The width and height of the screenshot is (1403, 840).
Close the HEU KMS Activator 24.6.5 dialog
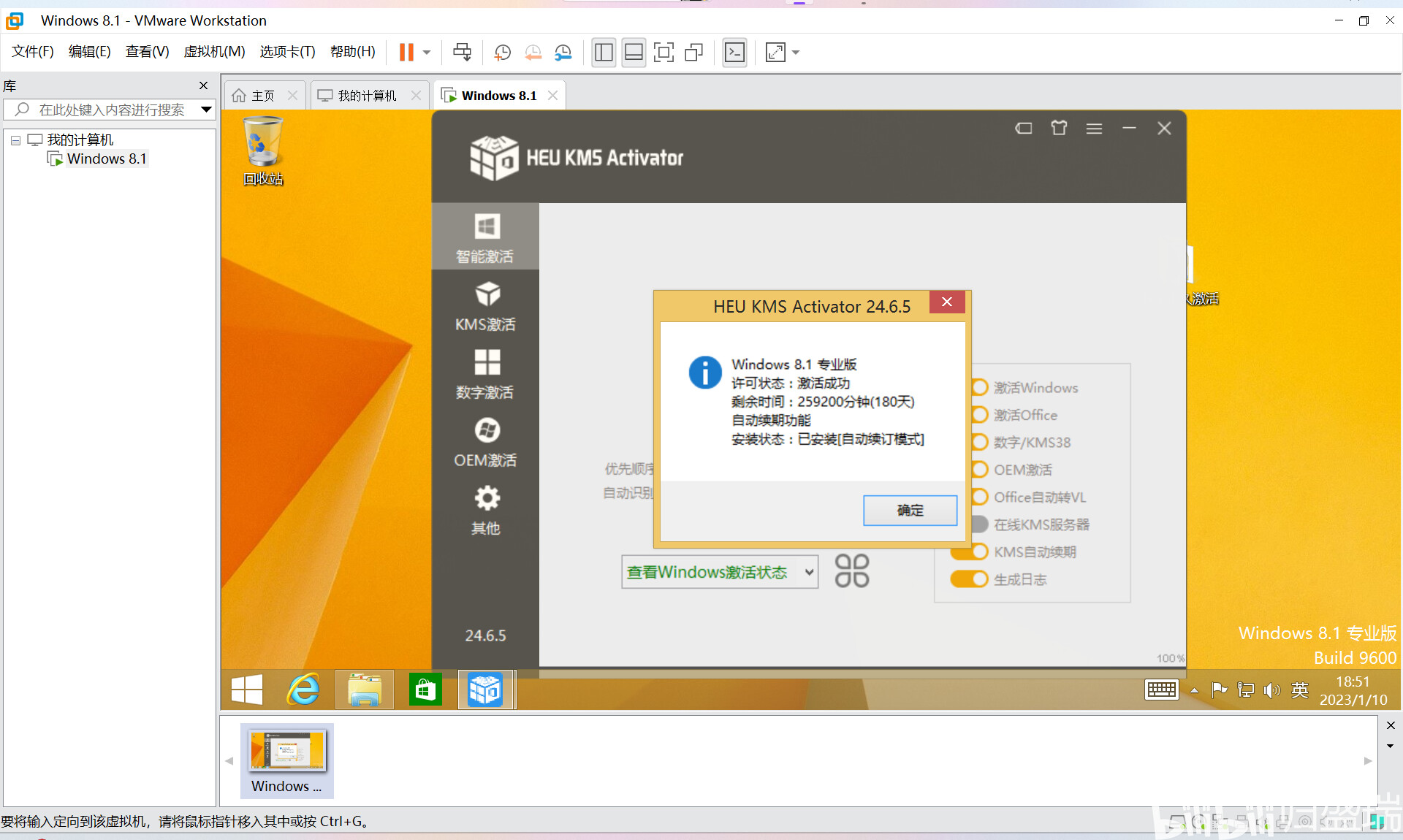click(947, 302)
